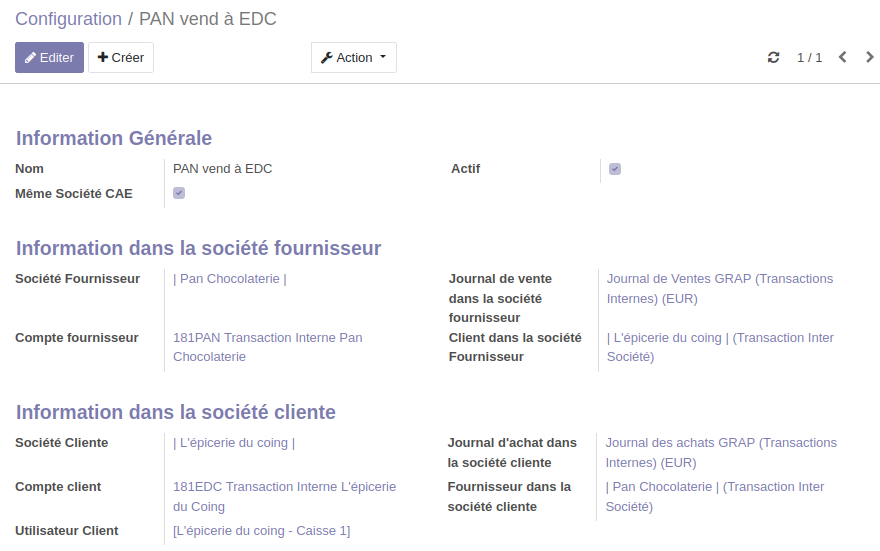
Task: Click the PAN vend à EDC name value
Action: (x=223, y=169)
